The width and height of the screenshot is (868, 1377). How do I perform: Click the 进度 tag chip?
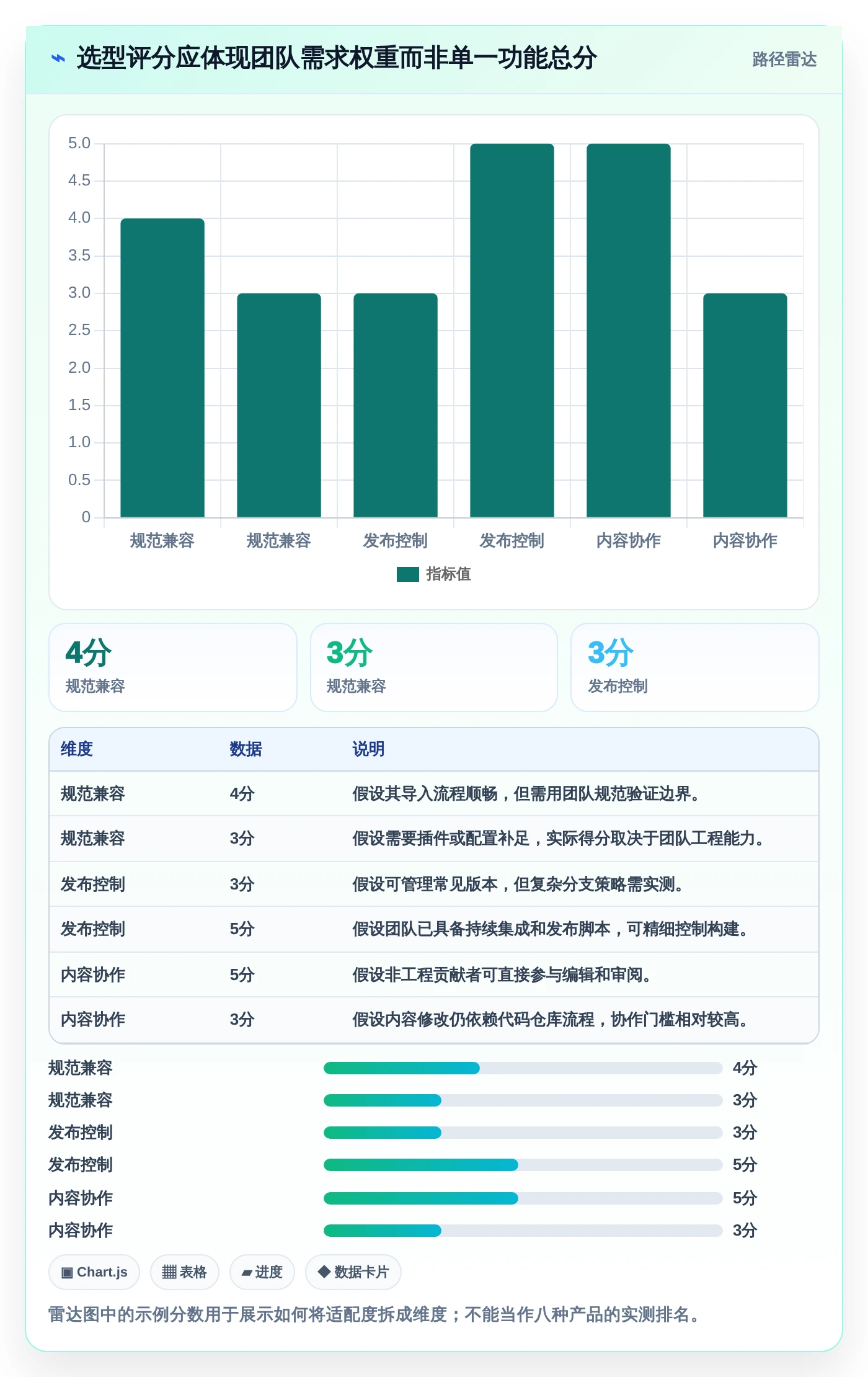point(262,1272)
